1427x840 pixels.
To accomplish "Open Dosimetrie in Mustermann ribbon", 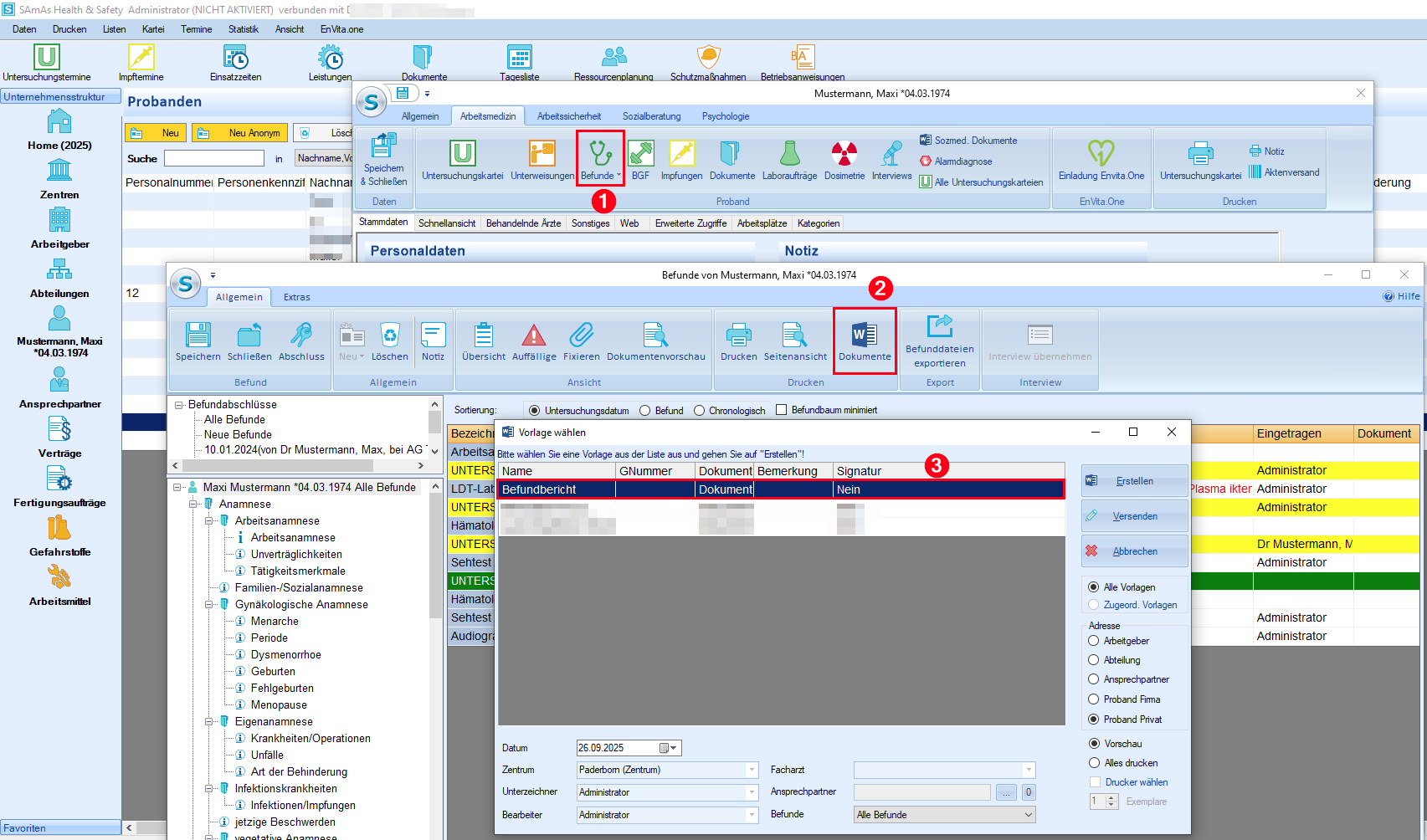I will click(844, 159).
